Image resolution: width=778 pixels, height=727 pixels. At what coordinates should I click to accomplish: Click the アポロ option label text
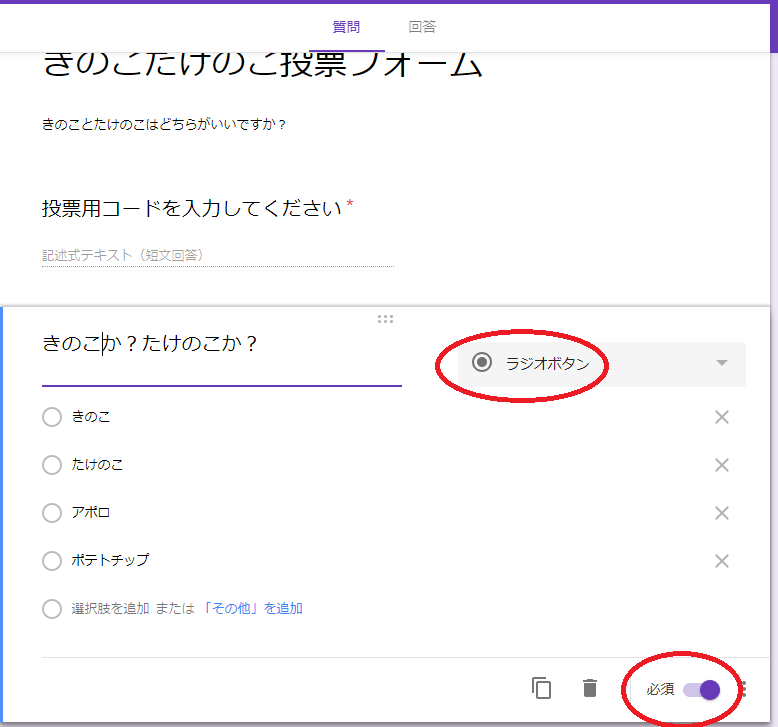pos(91,512)
